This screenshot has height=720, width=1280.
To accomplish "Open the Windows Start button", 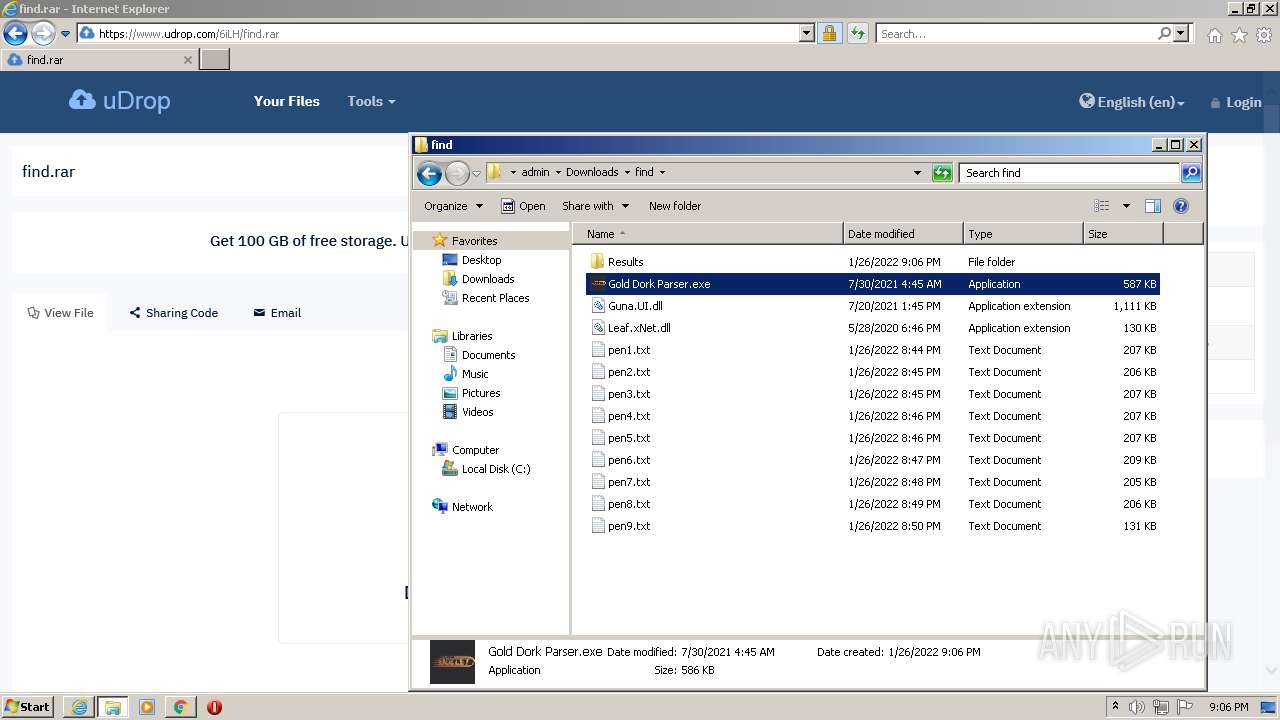I will point(27,706).
